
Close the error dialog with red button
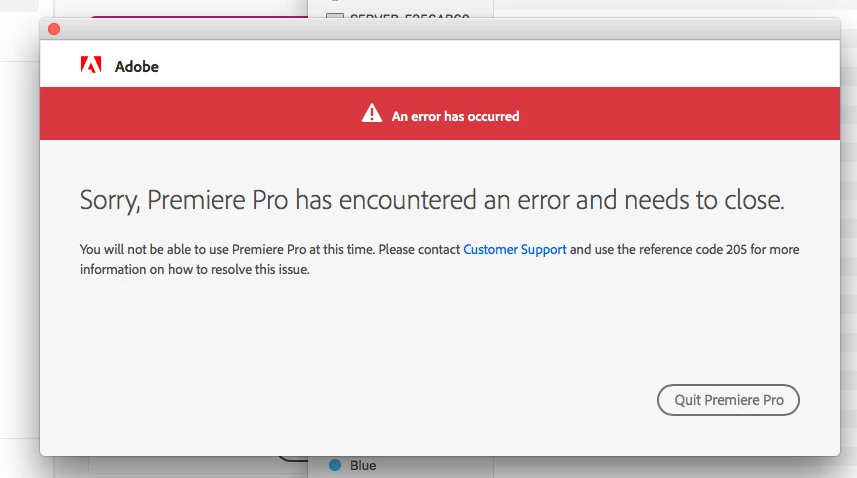click(54, 29)
